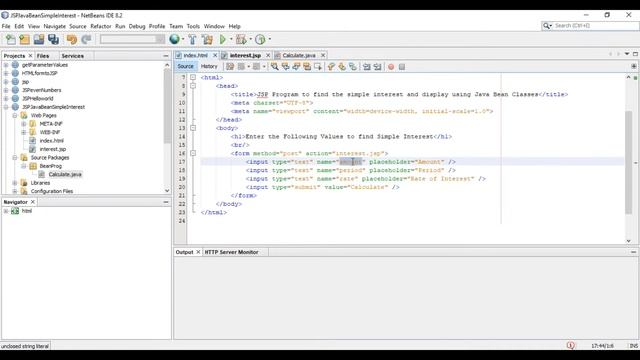Click the split editor icon at editor toolbar's right end
The width and height of the screenshot is (640, 360).
[633, 66]
